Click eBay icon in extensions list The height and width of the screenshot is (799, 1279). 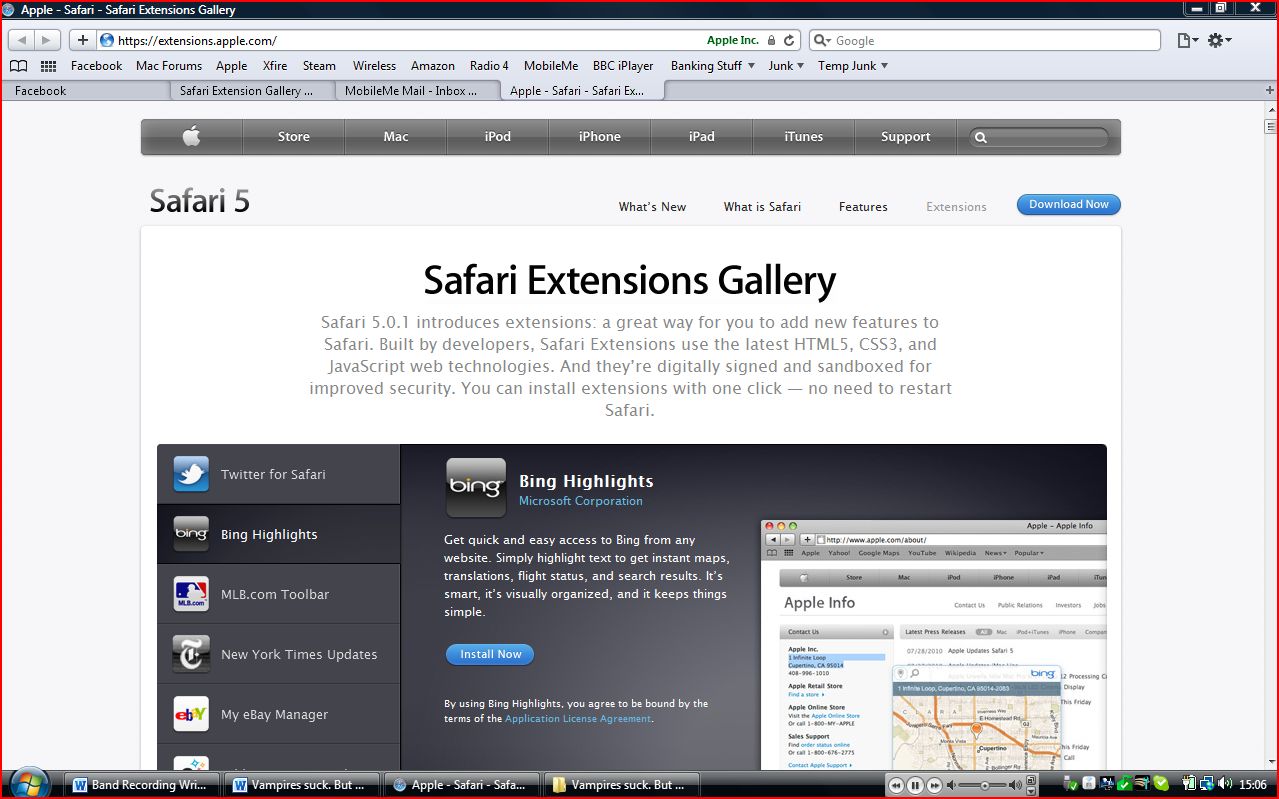[191, 714]
